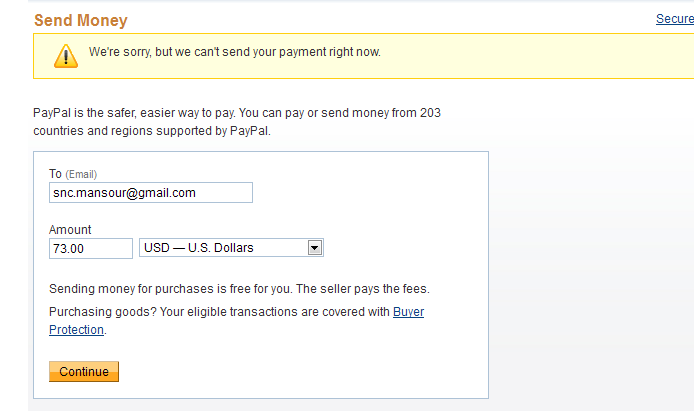Viewport: 694px width, 411px height.
Task: Select the USD — U.S. Dollars text
Action: click(x=199, y=248)
